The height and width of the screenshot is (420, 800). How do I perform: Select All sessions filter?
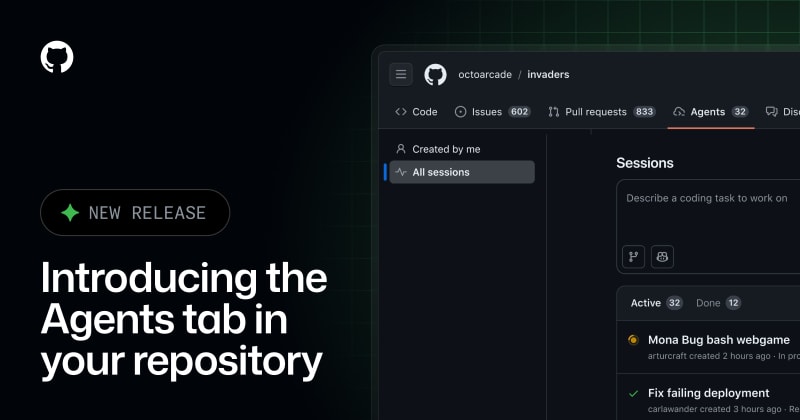(462, 172)
